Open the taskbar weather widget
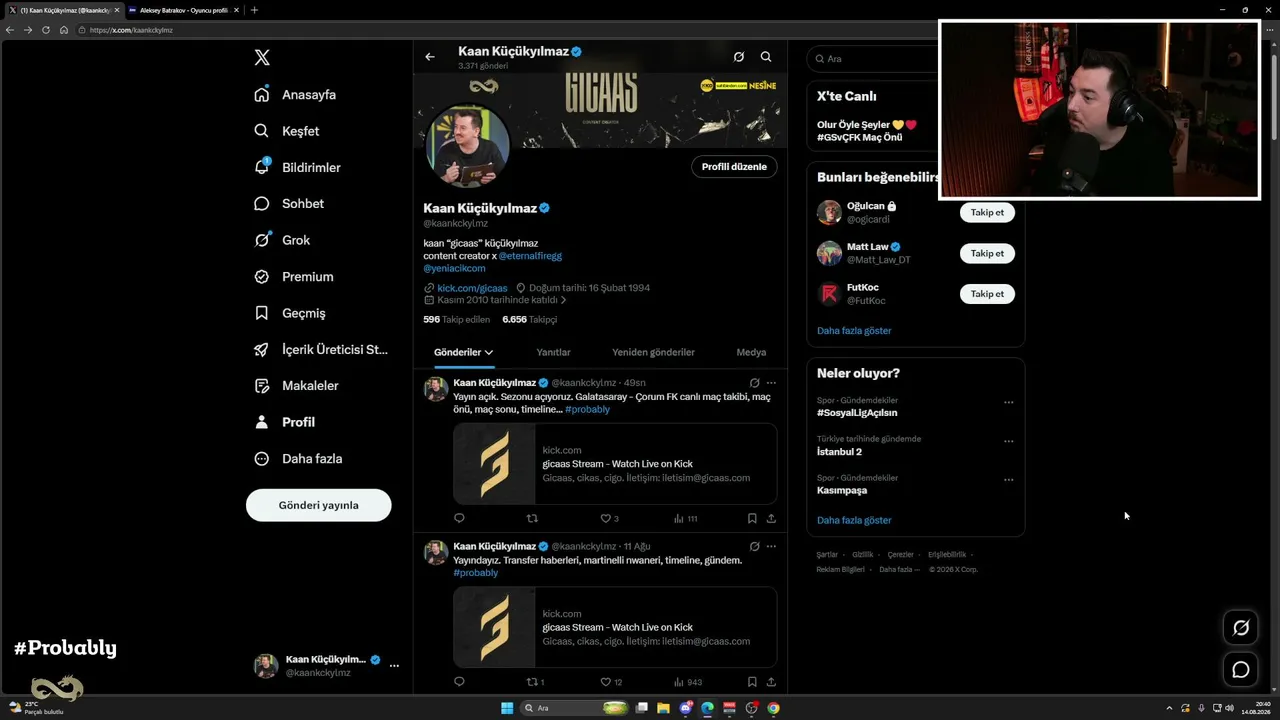The image size is (1280, 720). pos(36,708)
